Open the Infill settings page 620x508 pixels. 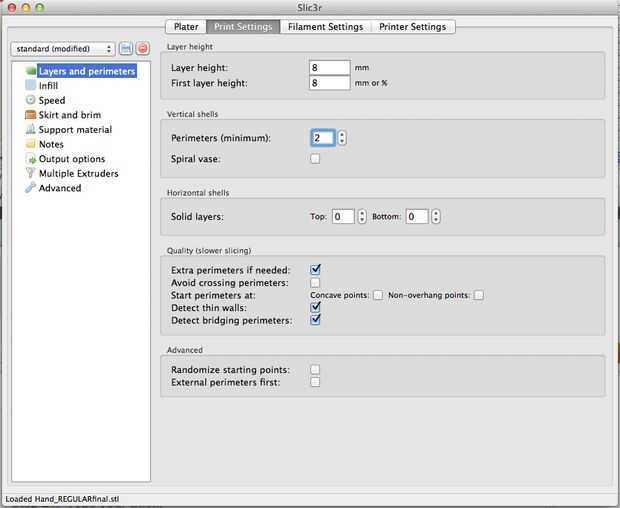tap(48, 86)
